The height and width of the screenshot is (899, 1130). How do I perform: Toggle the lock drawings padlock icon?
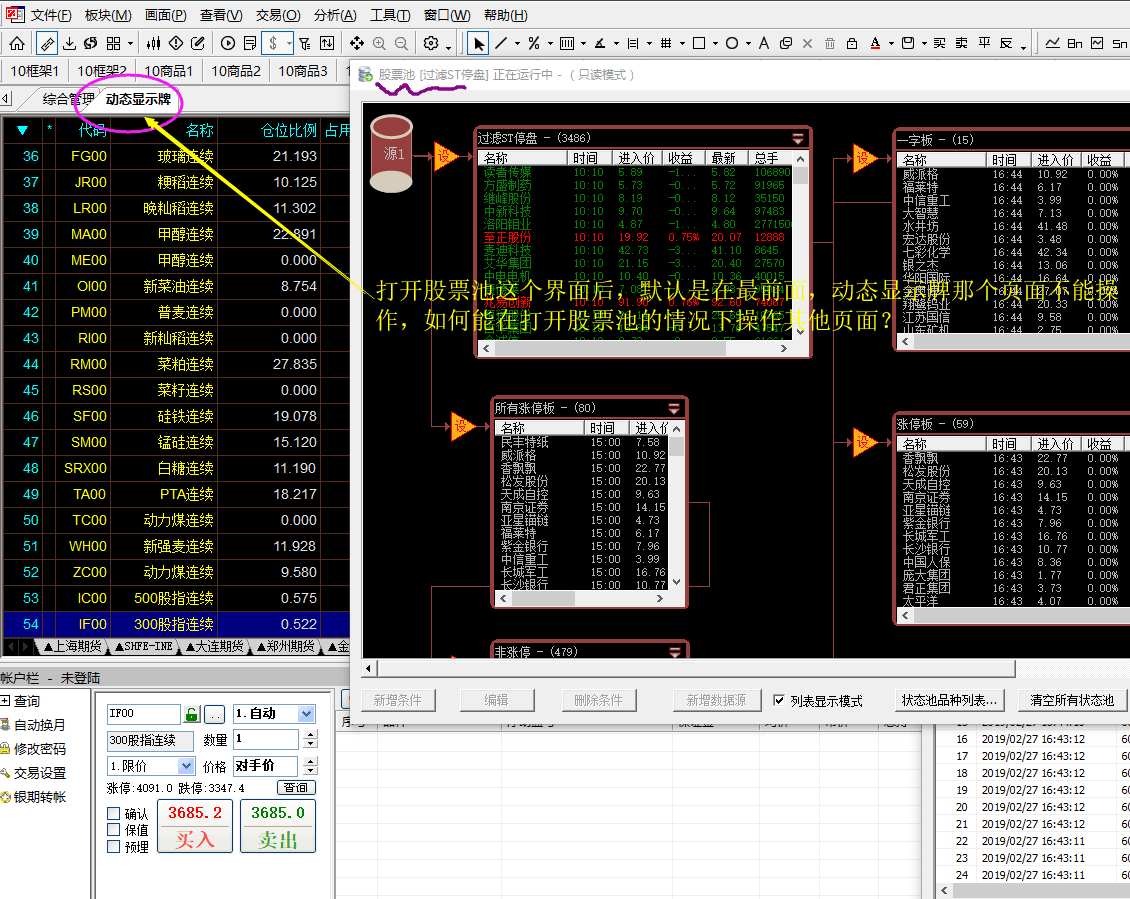(852, 43)
